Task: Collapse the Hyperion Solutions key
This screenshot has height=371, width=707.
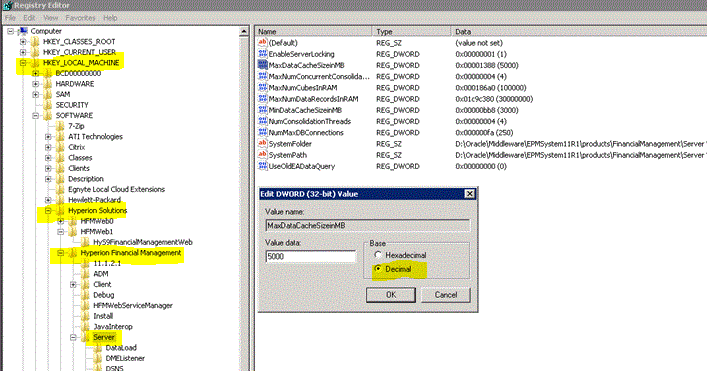Action: 48,211
